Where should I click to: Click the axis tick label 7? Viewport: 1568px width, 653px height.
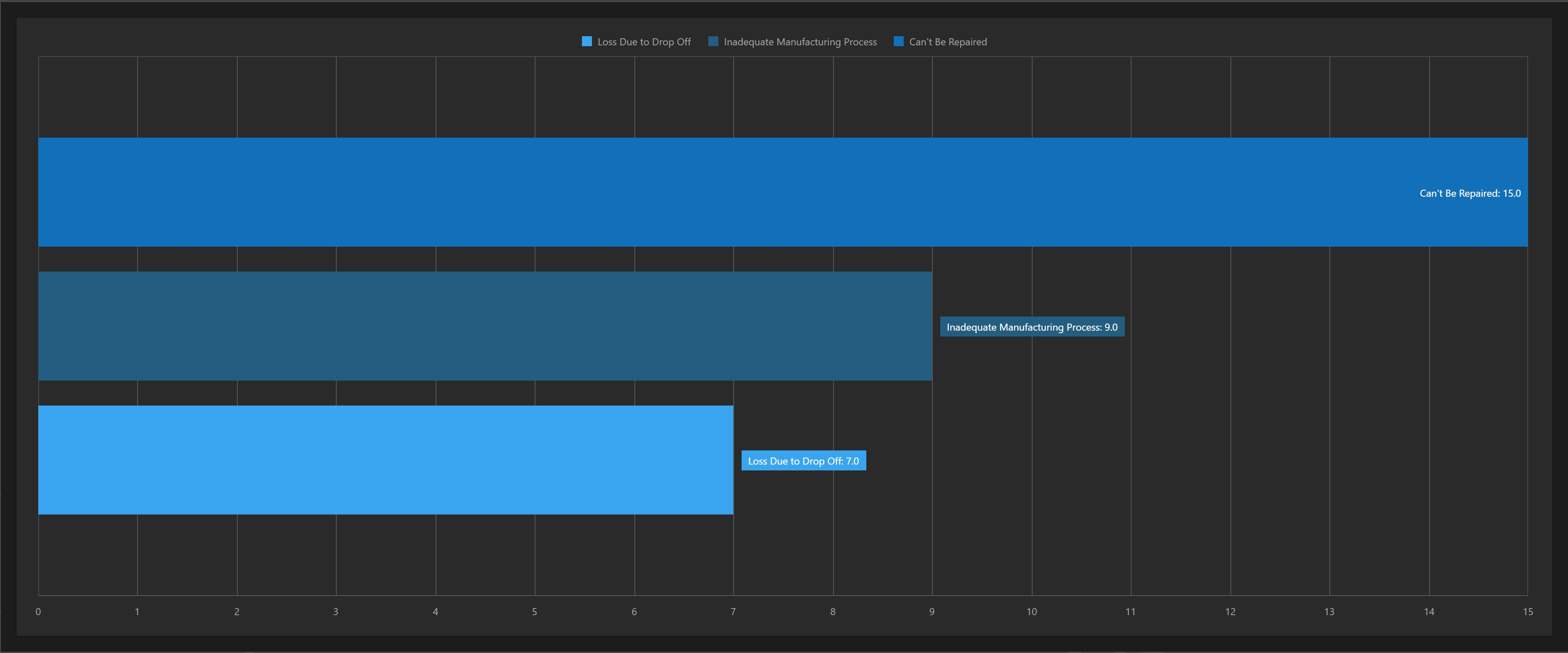click(733, 611)
